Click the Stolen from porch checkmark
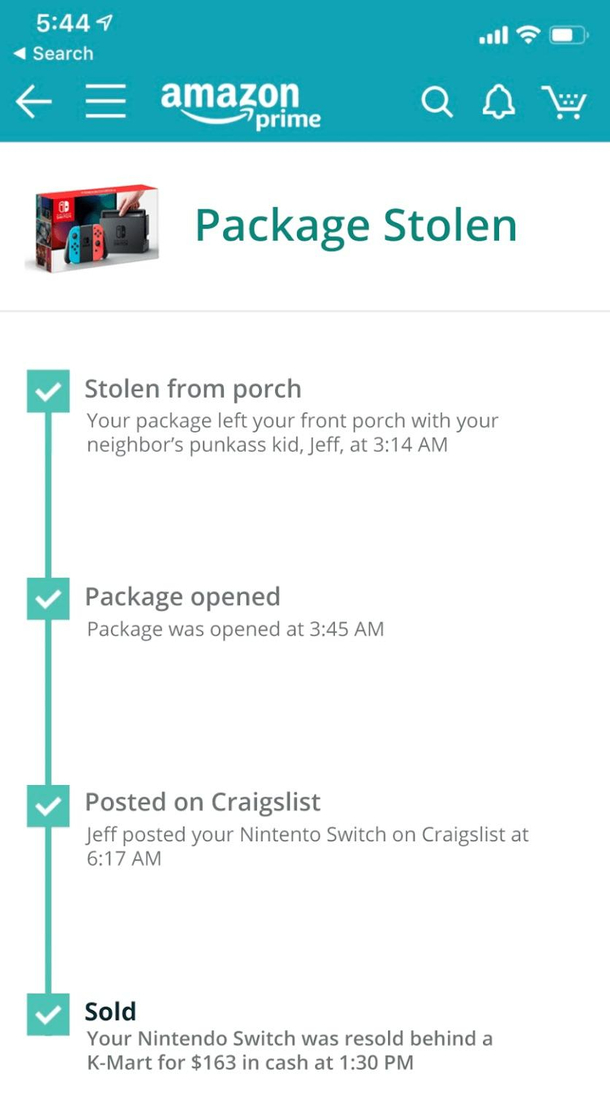The image size is (610, 1109). pyautogui.click(x=47, y=392)
